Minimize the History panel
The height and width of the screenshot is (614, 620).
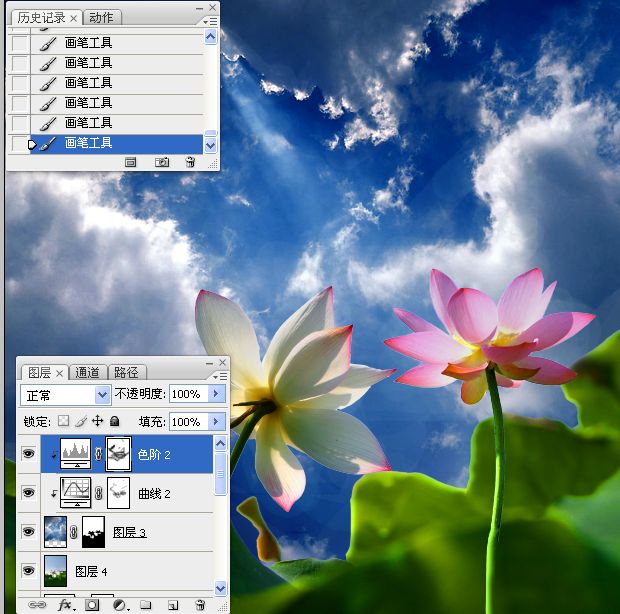199,8
